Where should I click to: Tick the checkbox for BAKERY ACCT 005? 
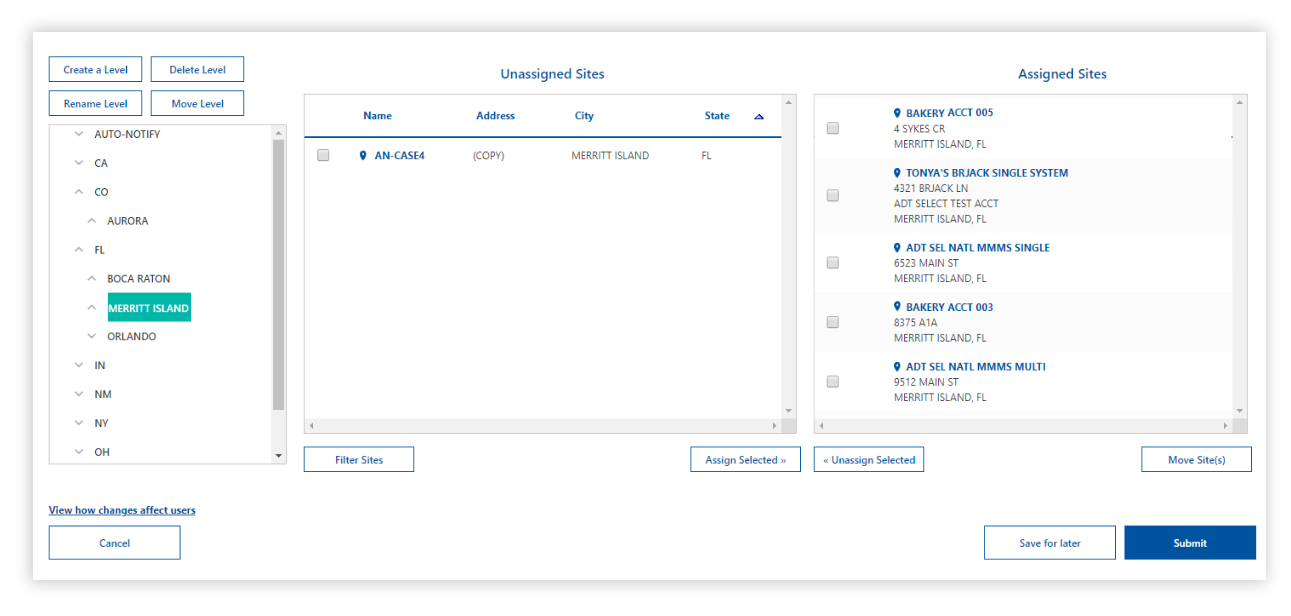point(832,128)
